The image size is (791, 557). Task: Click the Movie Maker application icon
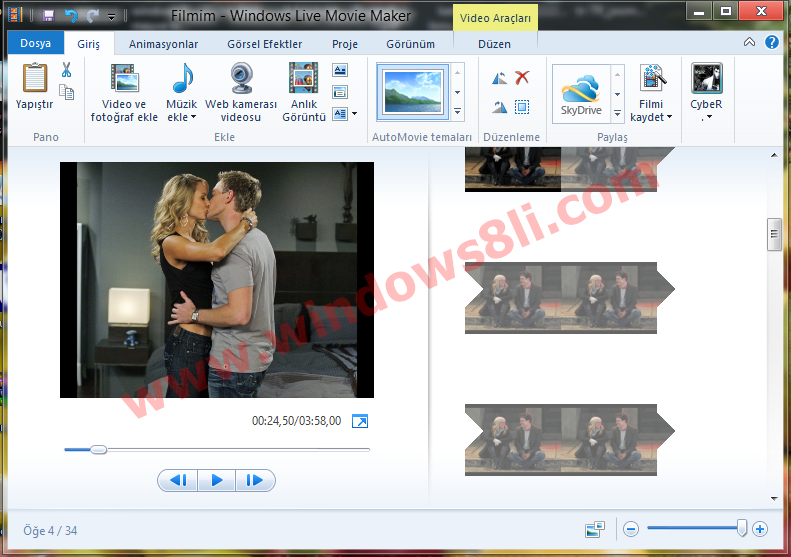coord(16,15)
